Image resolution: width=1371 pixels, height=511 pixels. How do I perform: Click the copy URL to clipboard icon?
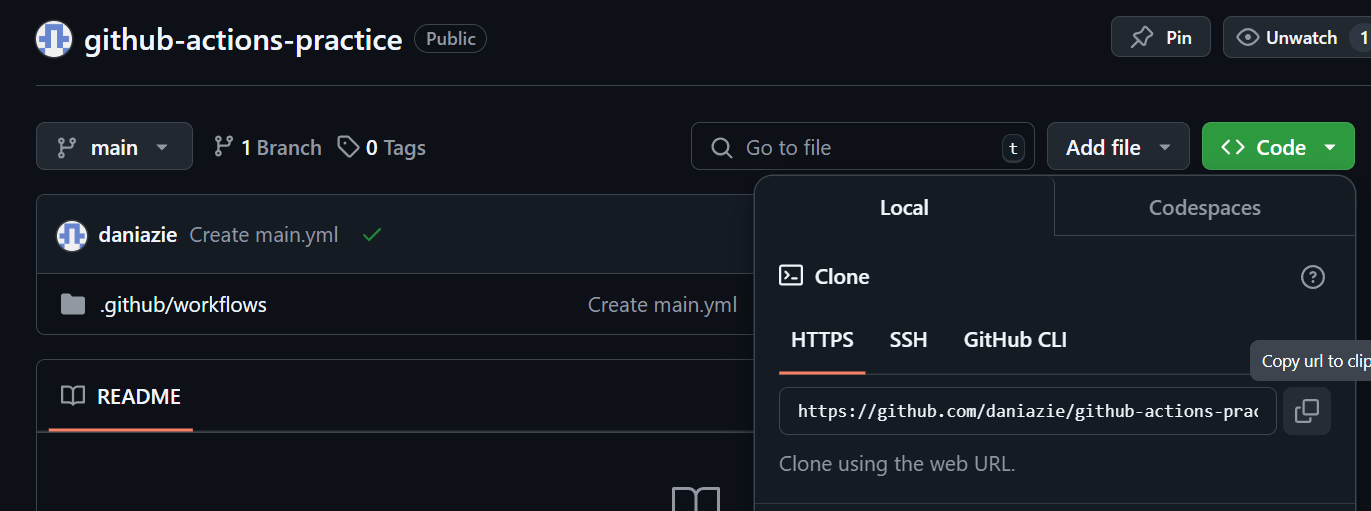[x=1306, y=411]
